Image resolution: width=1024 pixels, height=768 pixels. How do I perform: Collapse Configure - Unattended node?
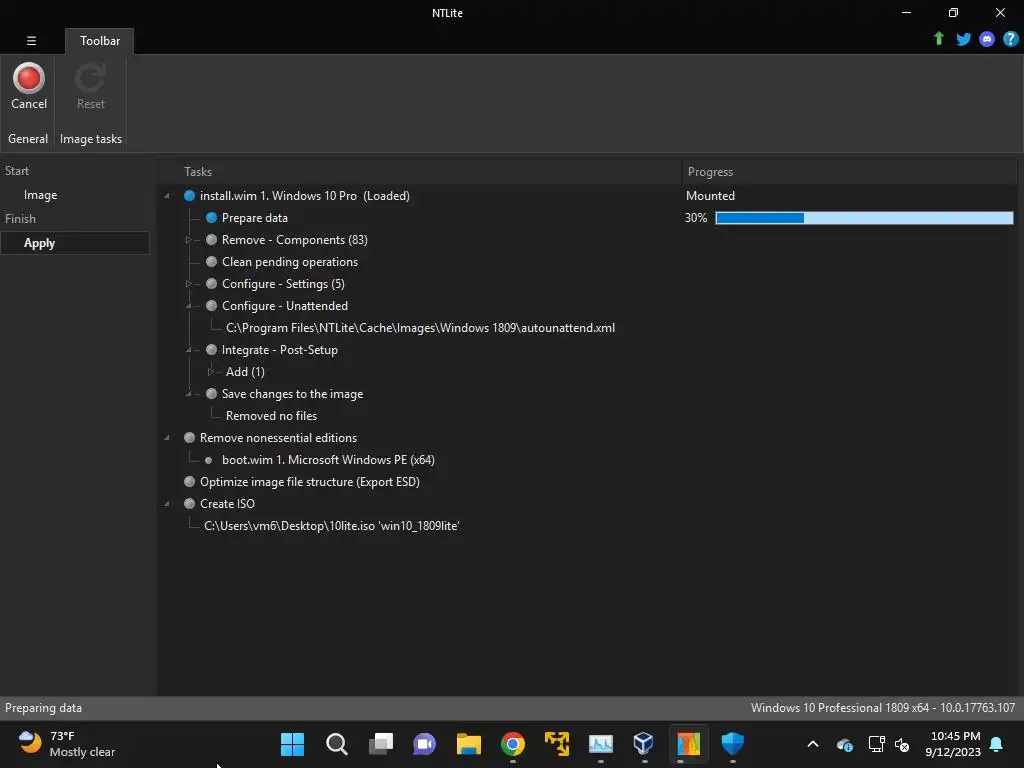[x=189, y=306]
